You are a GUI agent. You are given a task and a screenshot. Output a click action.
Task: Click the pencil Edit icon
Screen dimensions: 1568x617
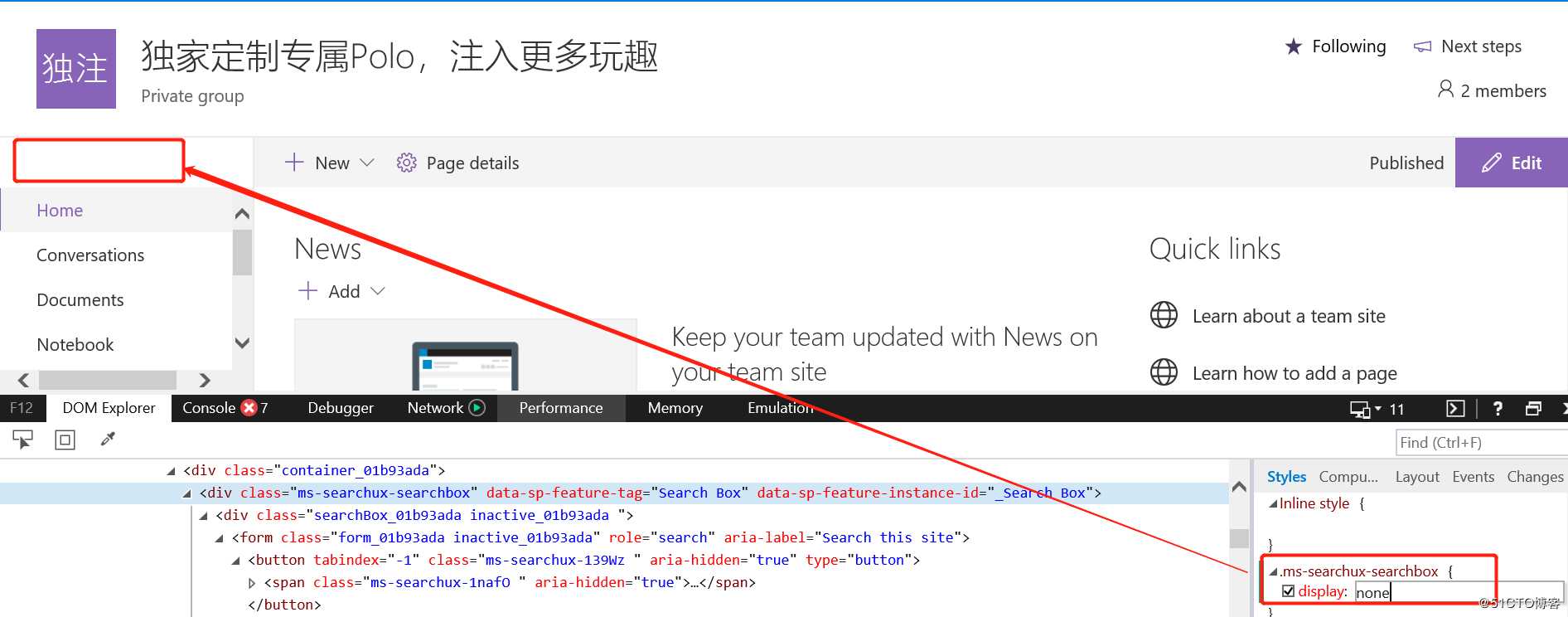pos(1491,163)
